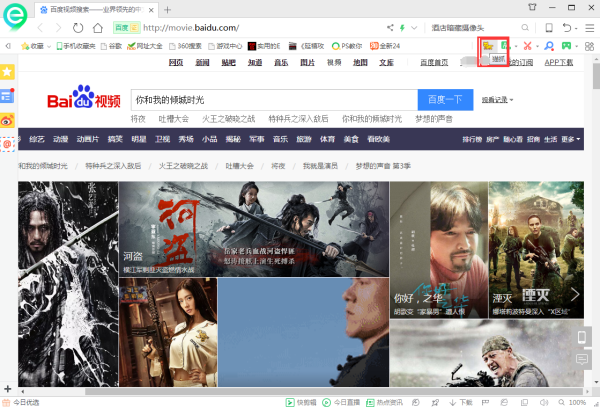Reload the page with the refresh icon
This screenshot has width=600, height=408.
click(x=78, y=28)
